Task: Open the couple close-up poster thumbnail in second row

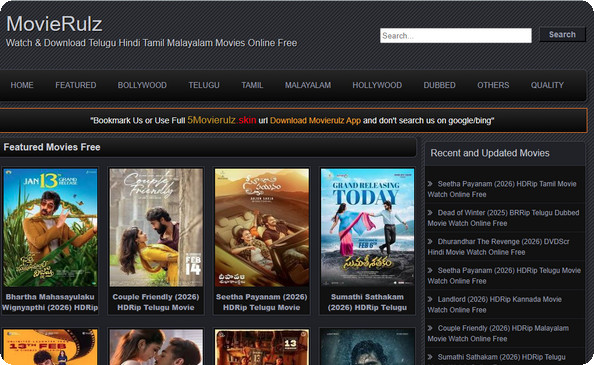Action: point(156,347)
